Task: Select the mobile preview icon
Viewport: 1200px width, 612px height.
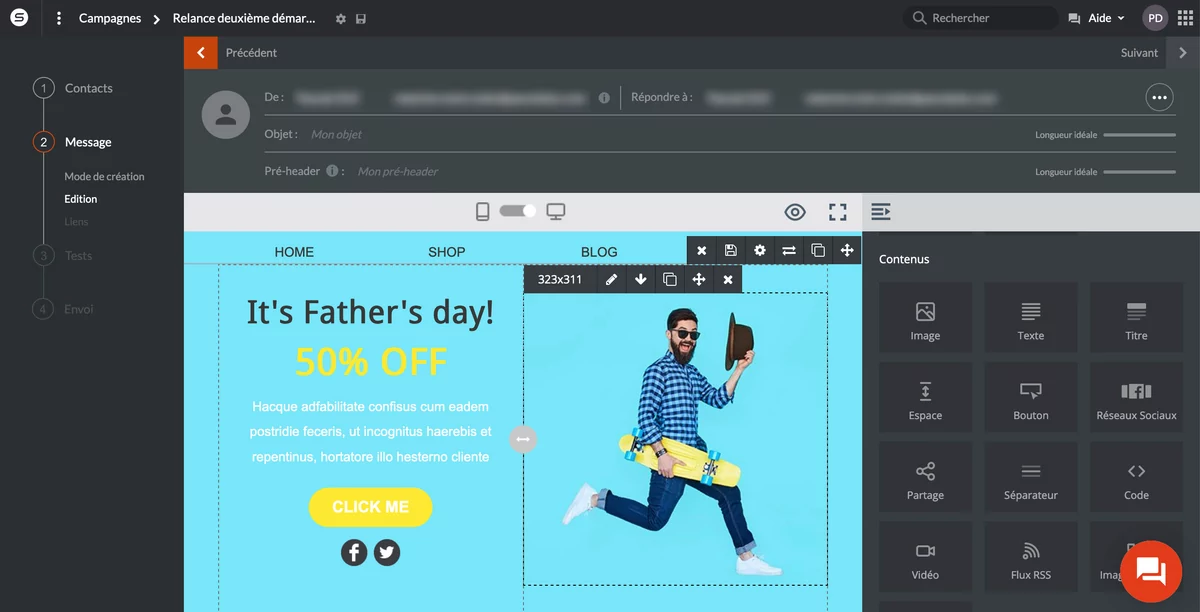Action: (482, 211)
